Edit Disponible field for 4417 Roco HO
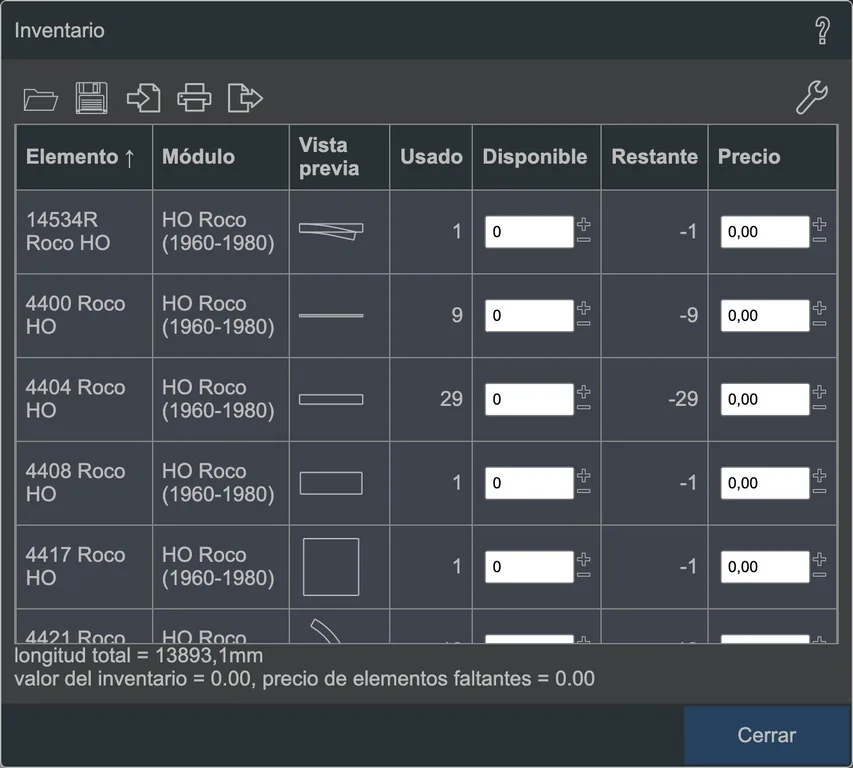Screen dimensions: 853x768 [529, 567]
